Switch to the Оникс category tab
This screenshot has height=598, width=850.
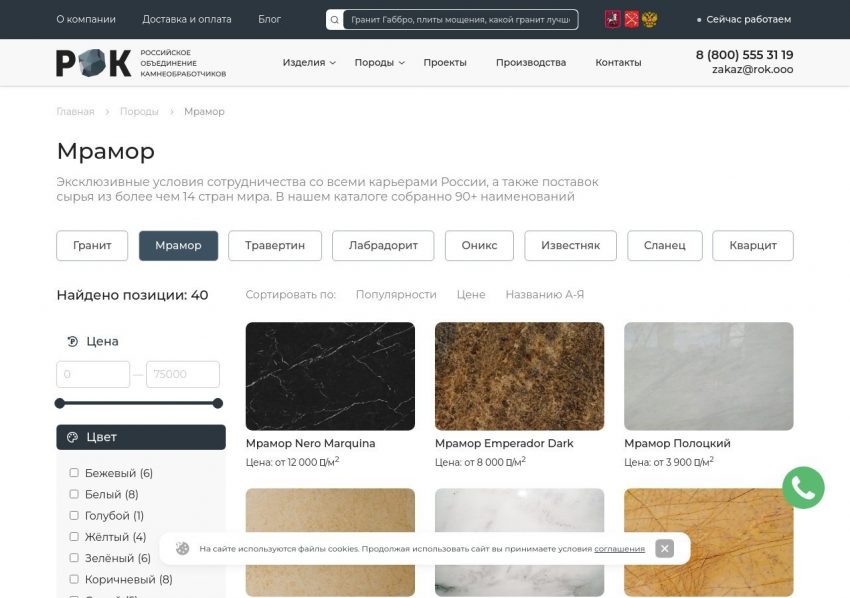479,246
